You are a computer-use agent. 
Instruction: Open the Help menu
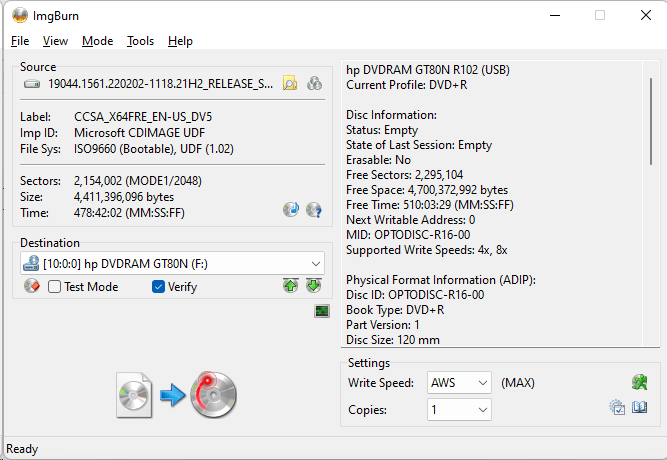(180, 41)
